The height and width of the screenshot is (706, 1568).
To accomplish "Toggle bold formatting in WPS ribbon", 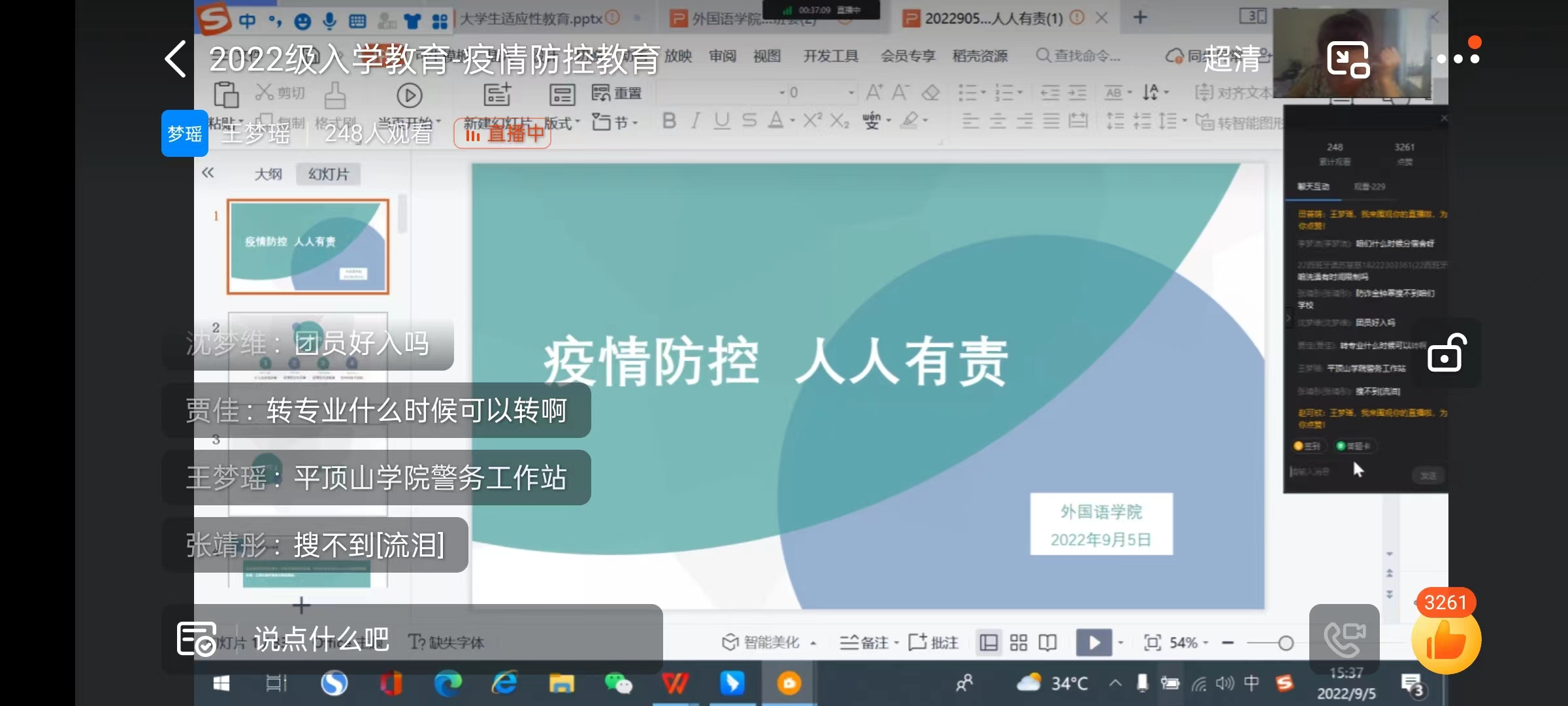I will (x=668, y=121).
